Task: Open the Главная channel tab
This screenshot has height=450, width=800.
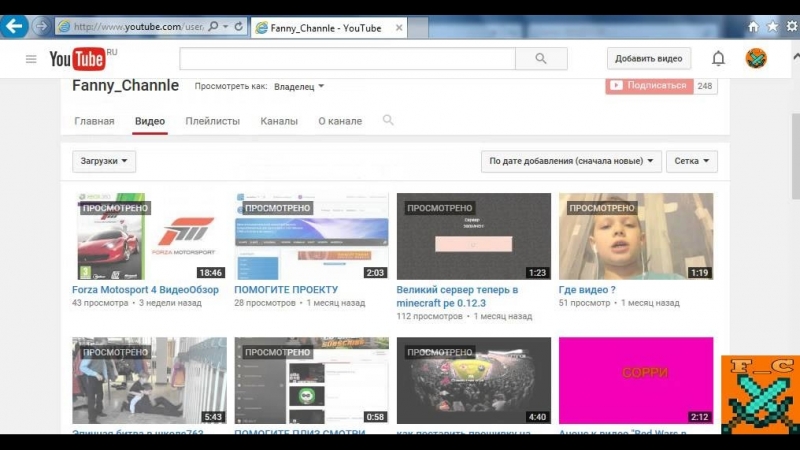Action: 94,121
